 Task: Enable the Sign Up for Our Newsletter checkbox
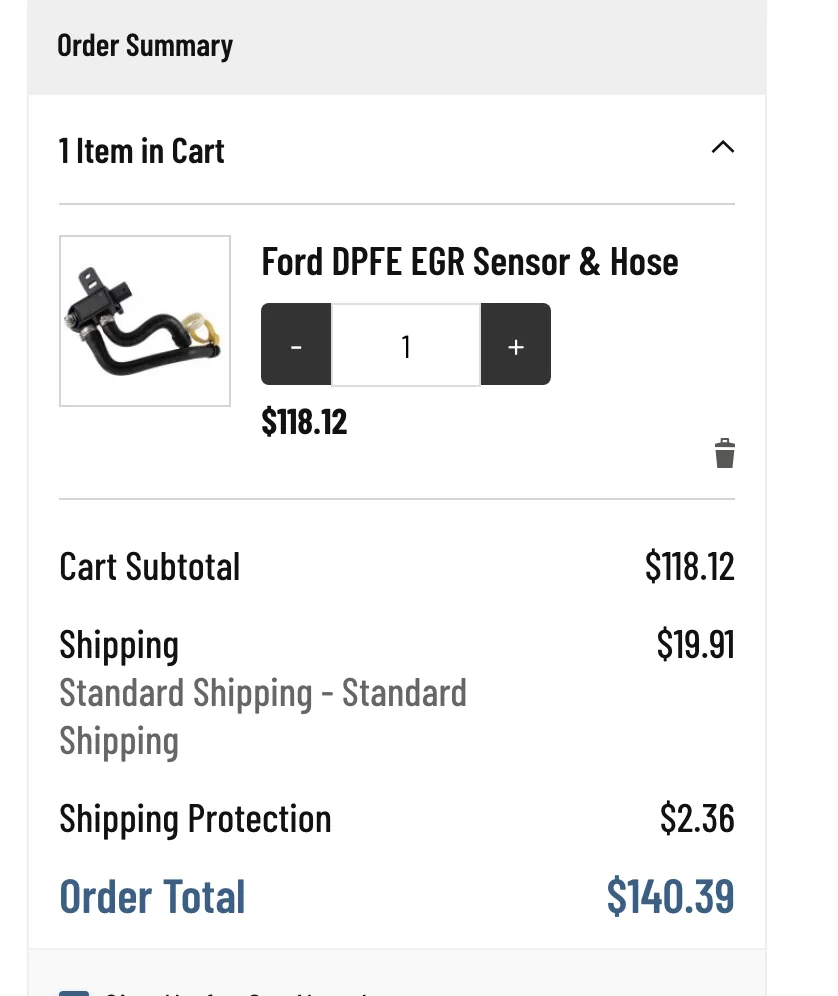coord(75,990)
